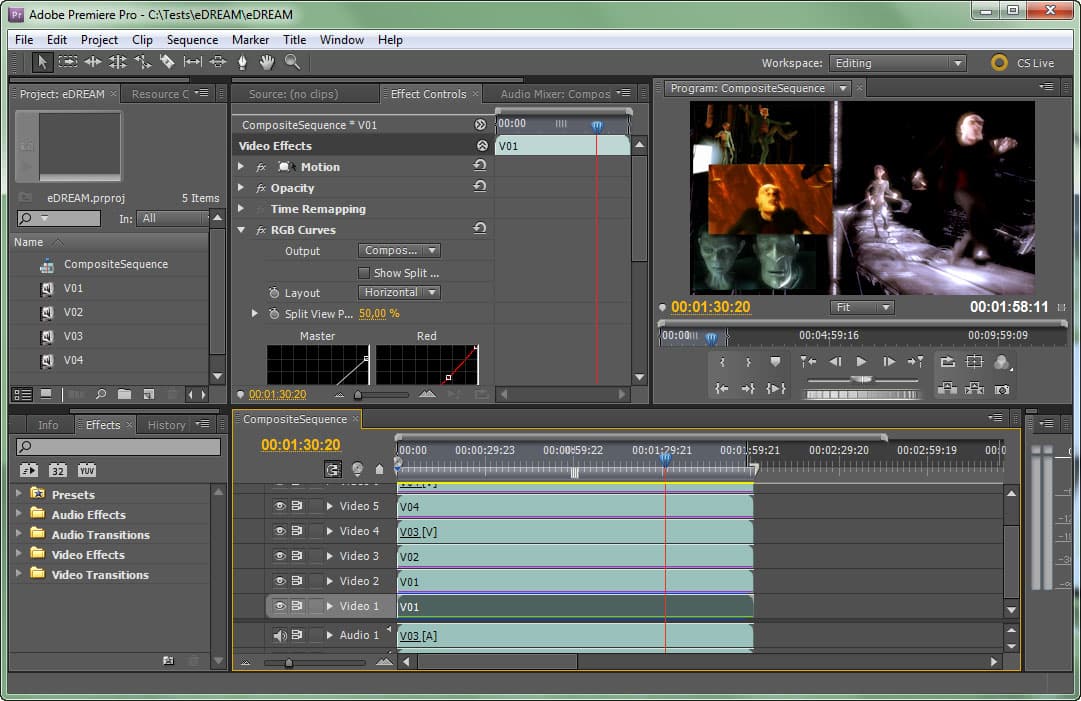Click the YUV effects filter icon
The image size is (1081, 701).
point(87,470)
